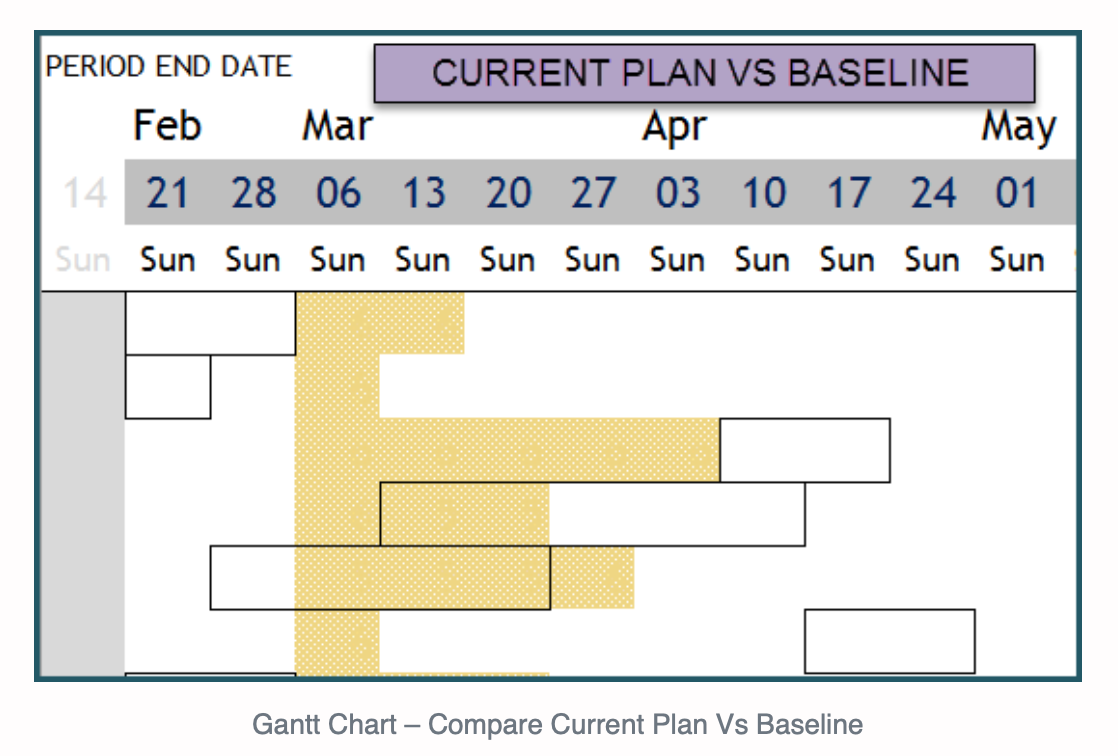
Task: Select the first-row baseline bar outline
Action: 210,323
